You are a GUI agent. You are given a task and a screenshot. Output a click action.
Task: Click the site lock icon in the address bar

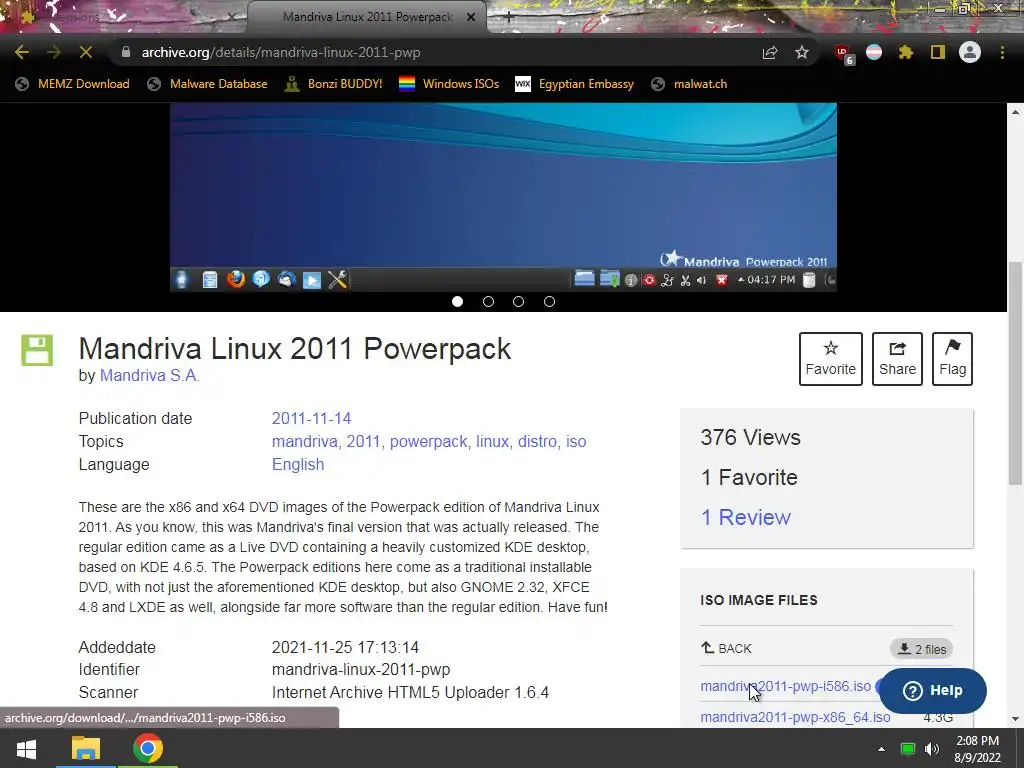[x=126, y=52]
